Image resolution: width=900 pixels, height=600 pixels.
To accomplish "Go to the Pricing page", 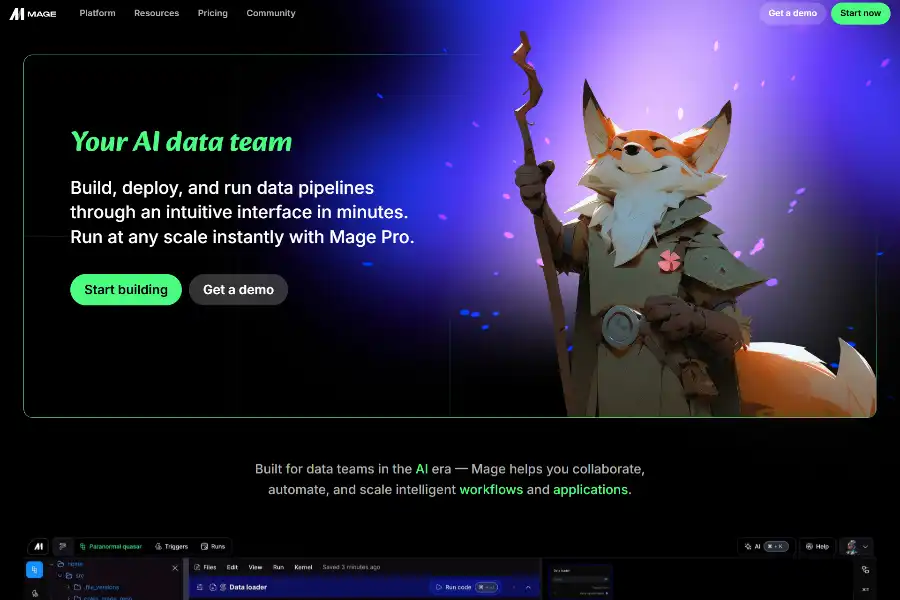I will click(213, 13).
